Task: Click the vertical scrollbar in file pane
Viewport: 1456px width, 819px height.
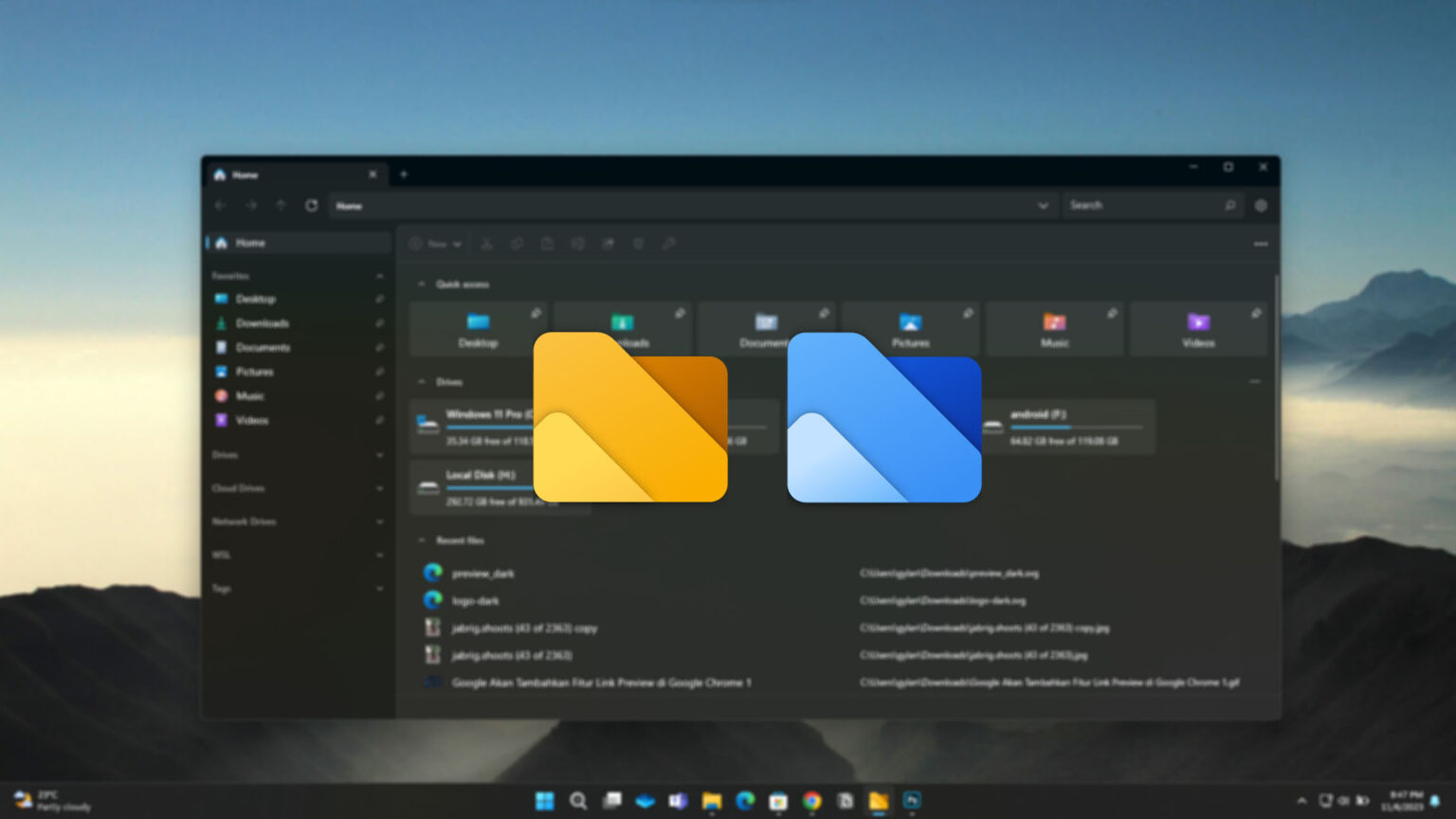Action: [1276, 379]
